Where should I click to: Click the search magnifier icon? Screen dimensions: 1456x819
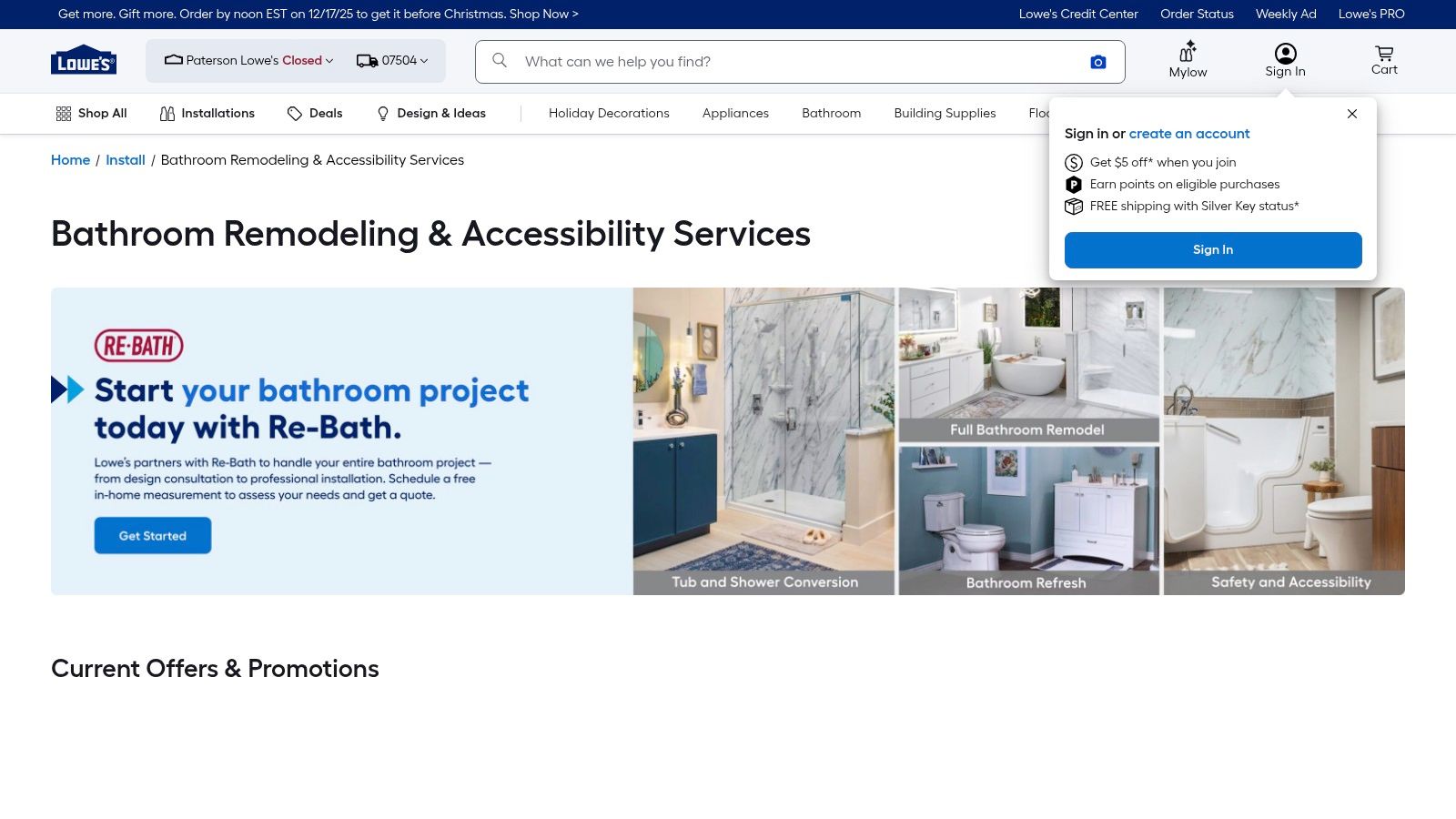(x=500, y=61)
